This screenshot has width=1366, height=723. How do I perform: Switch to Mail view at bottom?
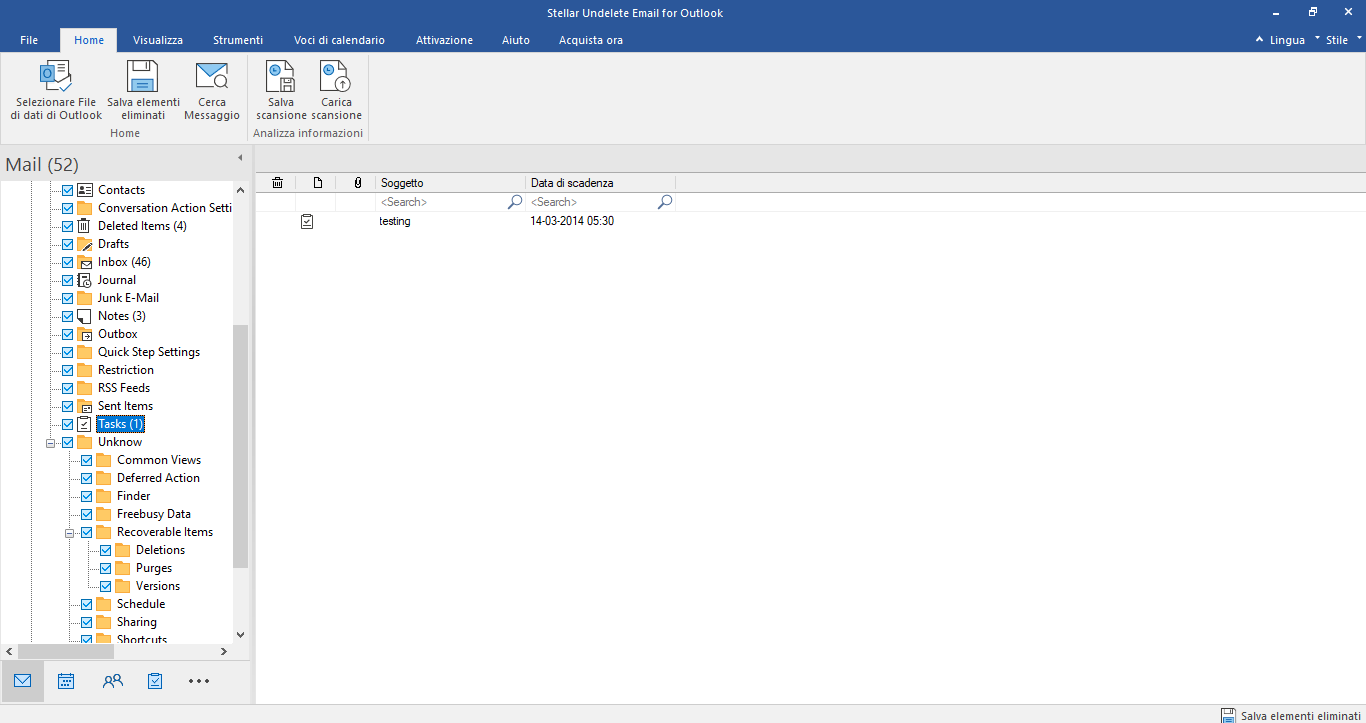(x=22, y=681)
